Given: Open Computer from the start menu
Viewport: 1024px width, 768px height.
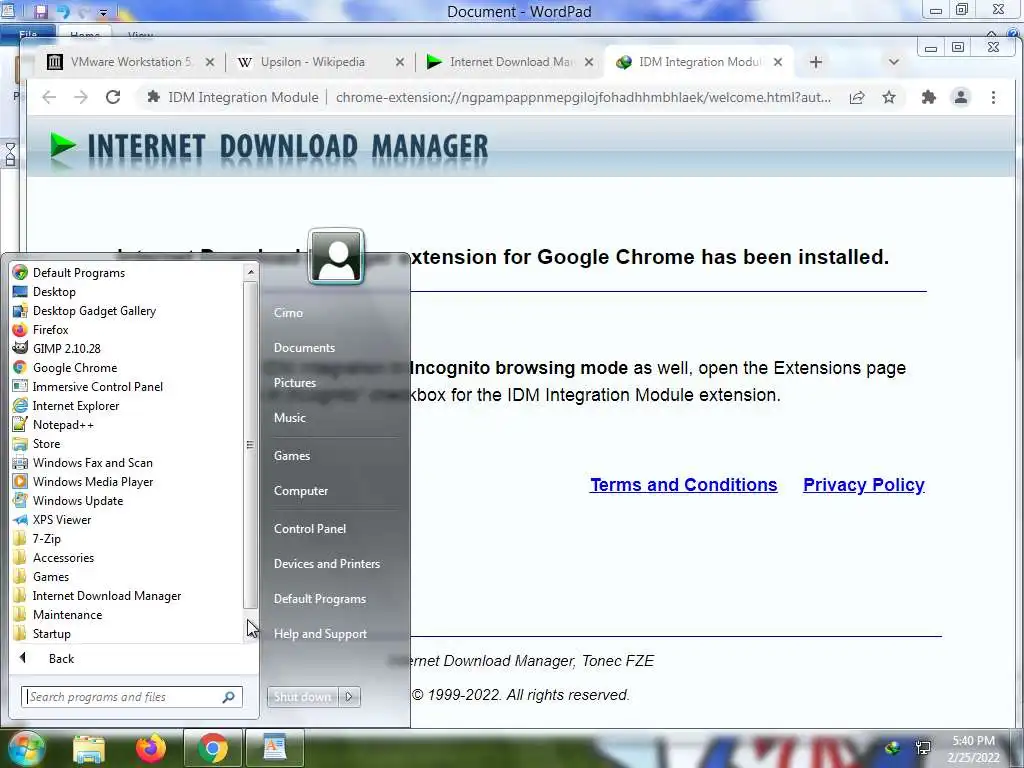Looking at the screenshot, I should pyautogui.click(x=300, y=491).
